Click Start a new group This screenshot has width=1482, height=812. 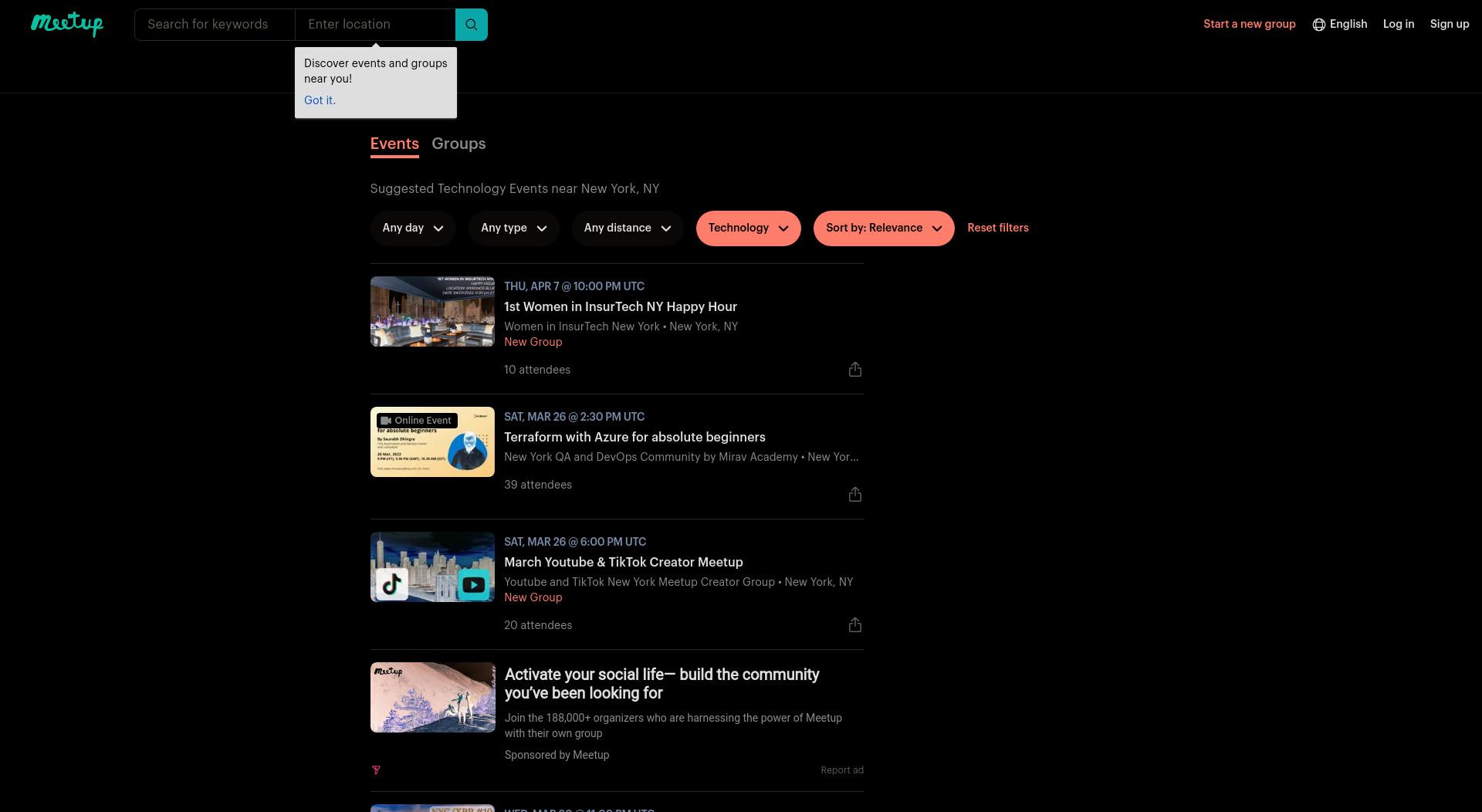coord(1250,25)
